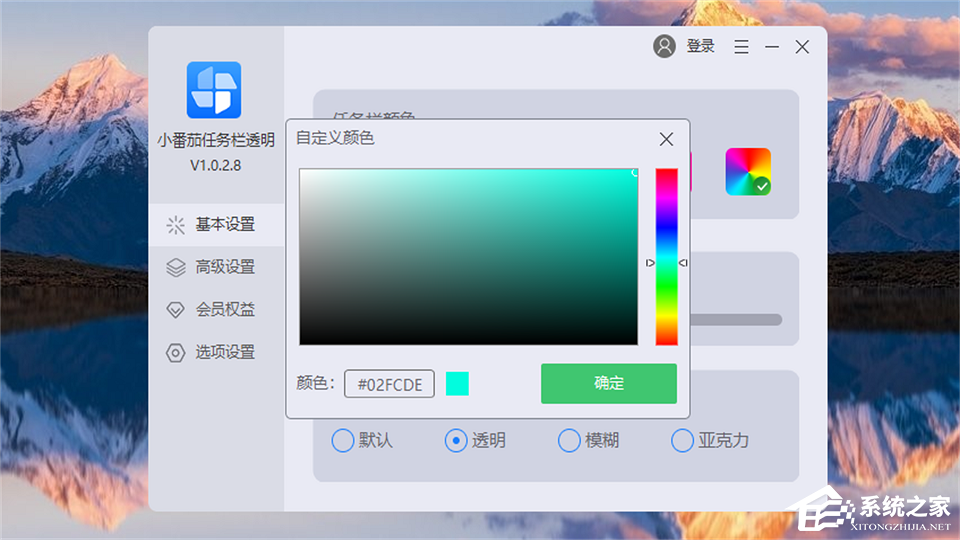Close the 自定义颜色 dialog

(666, 139)
